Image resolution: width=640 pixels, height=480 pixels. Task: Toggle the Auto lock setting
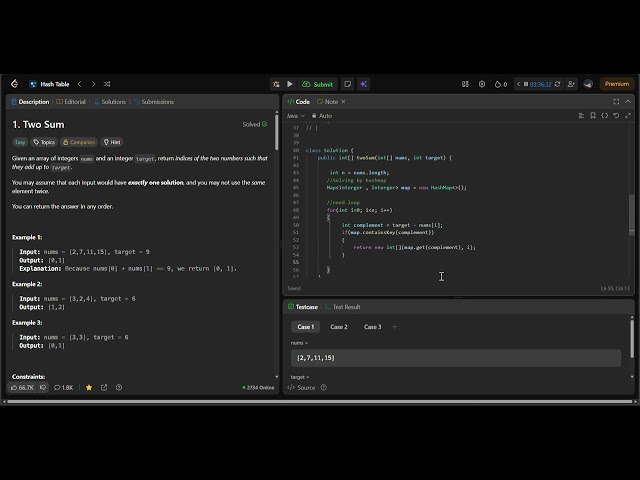[322, 116]
